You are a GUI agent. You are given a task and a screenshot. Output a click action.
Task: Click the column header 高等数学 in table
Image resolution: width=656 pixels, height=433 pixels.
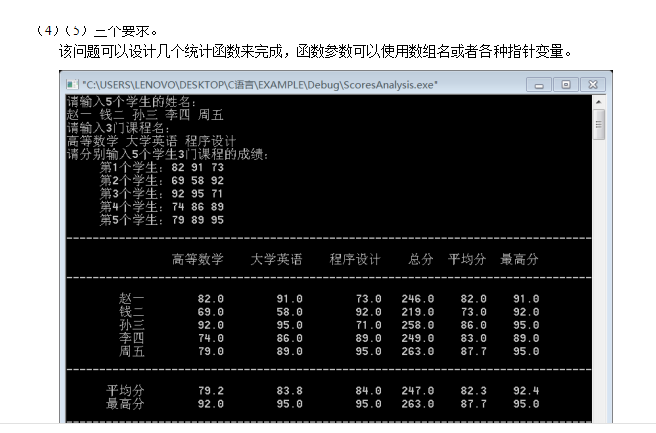(197, 259)
